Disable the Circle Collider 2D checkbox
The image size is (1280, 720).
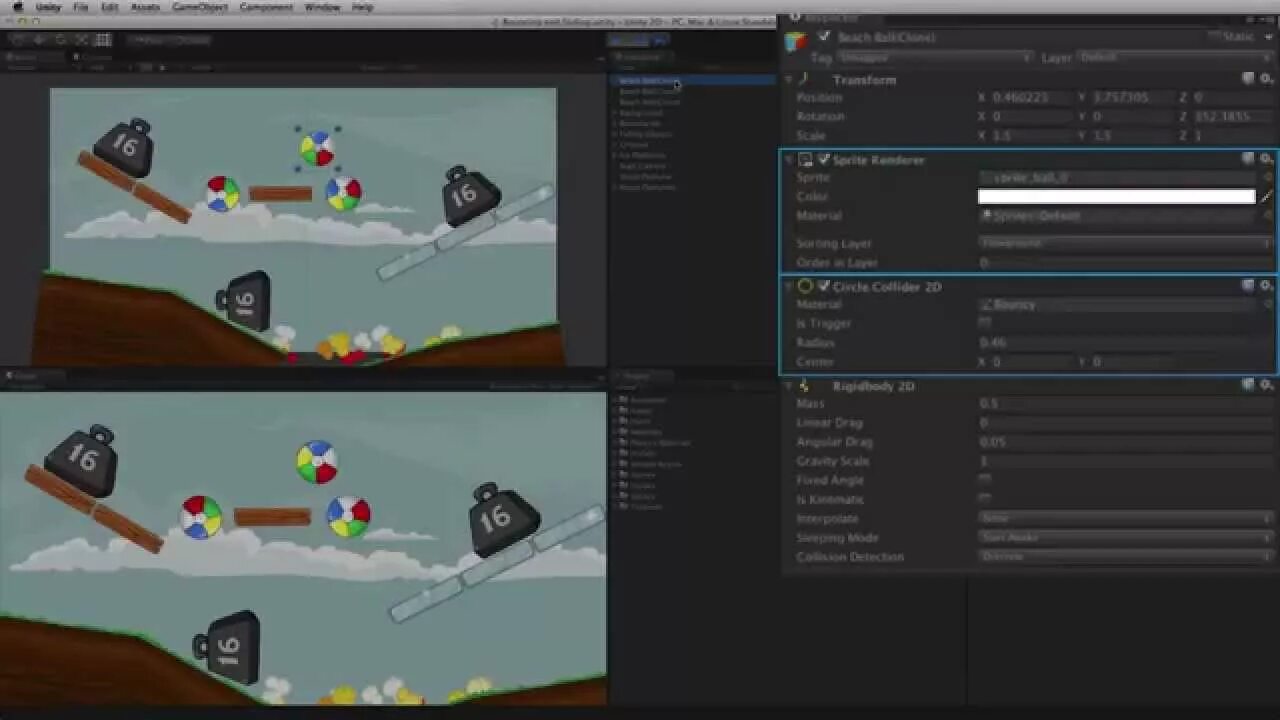pyautogui.click(x=824, y=287)
